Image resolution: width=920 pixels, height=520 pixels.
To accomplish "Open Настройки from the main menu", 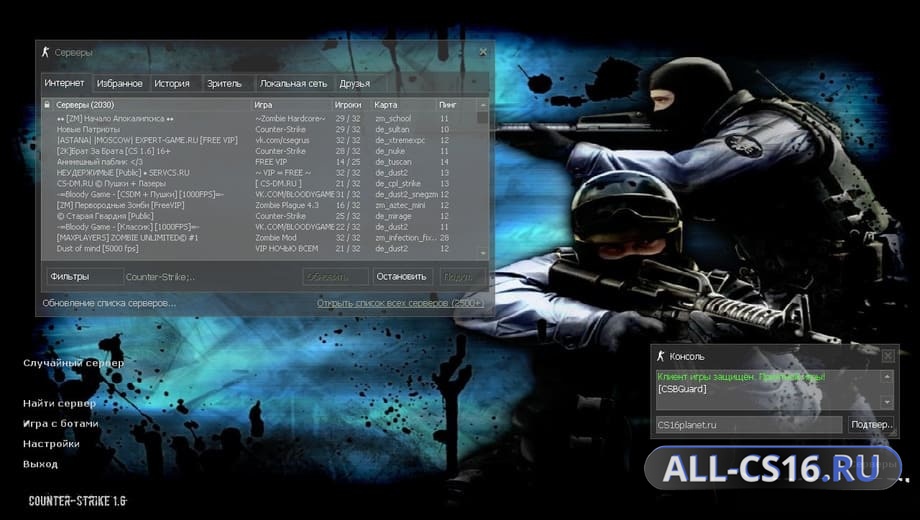I will pos(51,444).
